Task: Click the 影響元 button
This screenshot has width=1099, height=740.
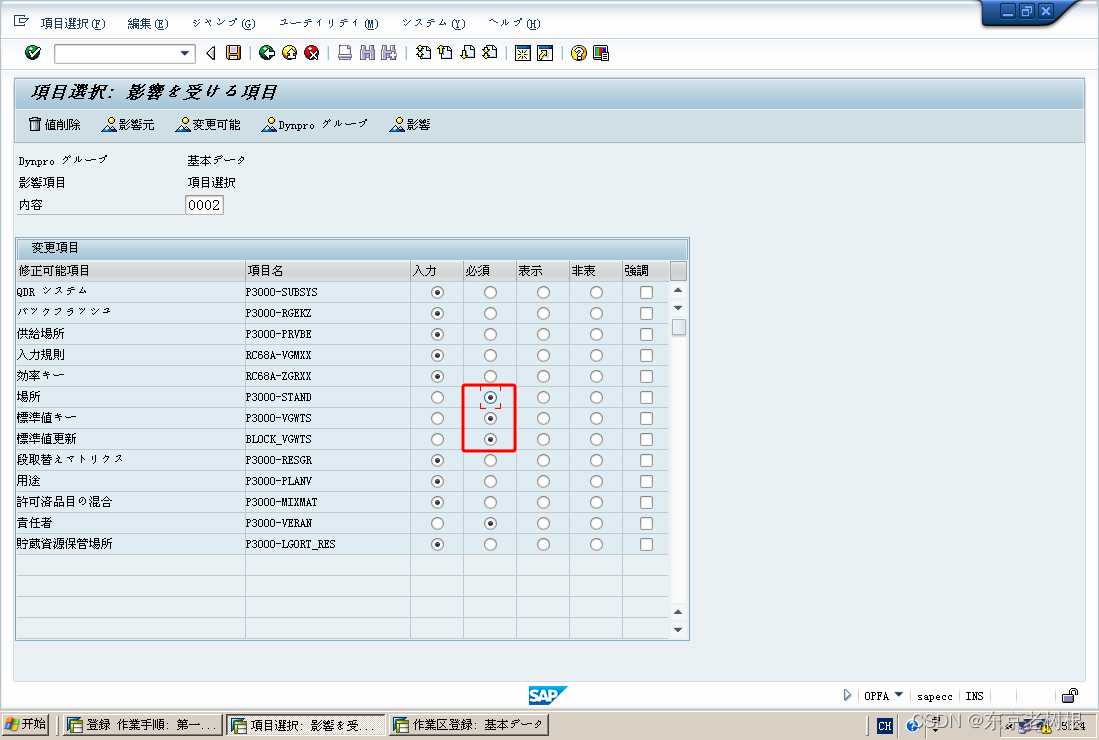Action: click(x=127, y=124)
